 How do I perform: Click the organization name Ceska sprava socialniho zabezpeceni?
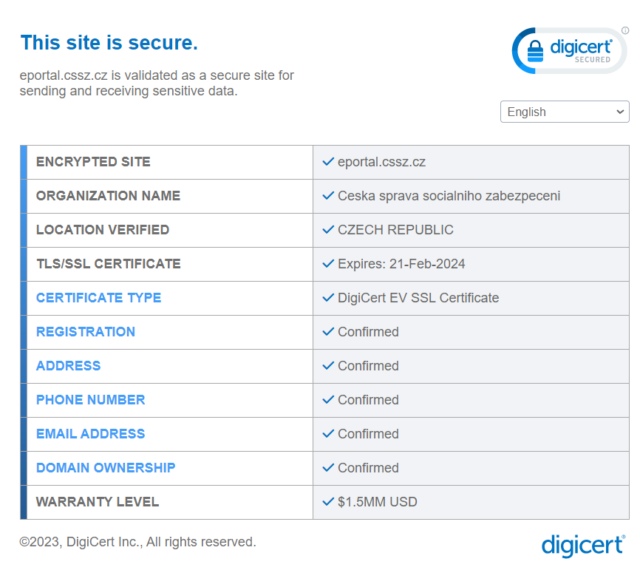coord(449,196)
